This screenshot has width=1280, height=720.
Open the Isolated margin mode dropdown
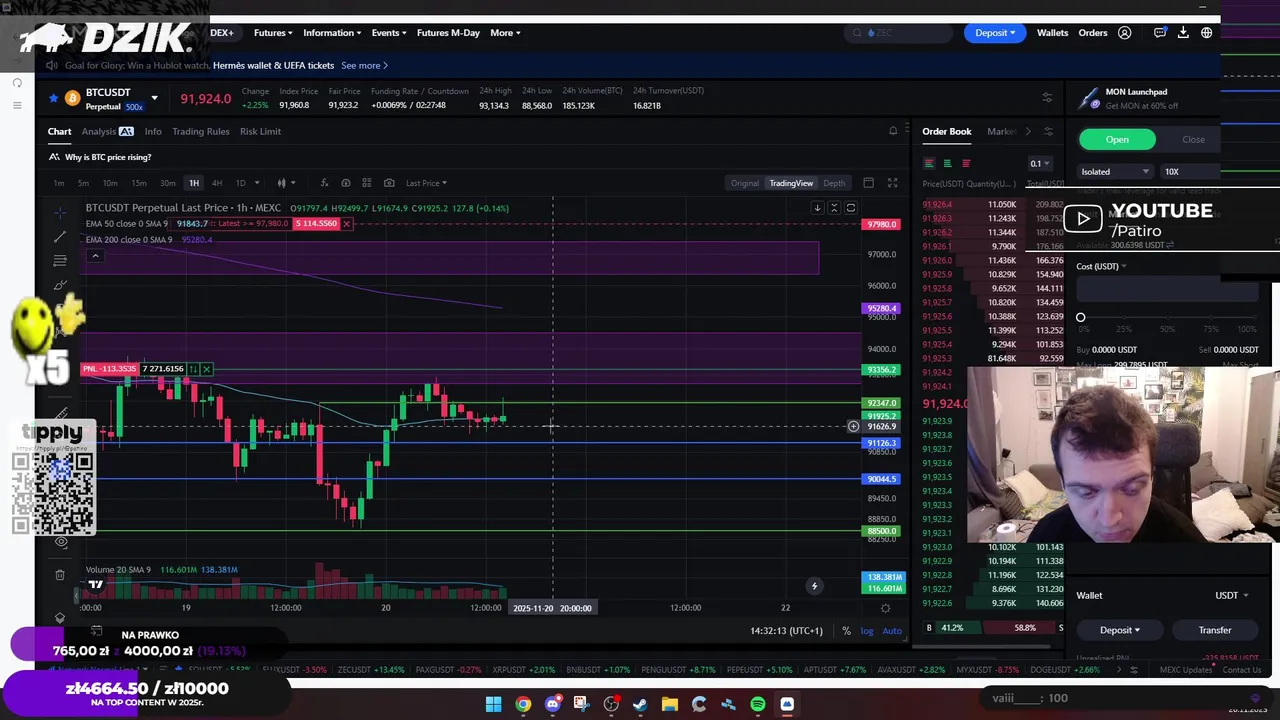point(1115,172)
